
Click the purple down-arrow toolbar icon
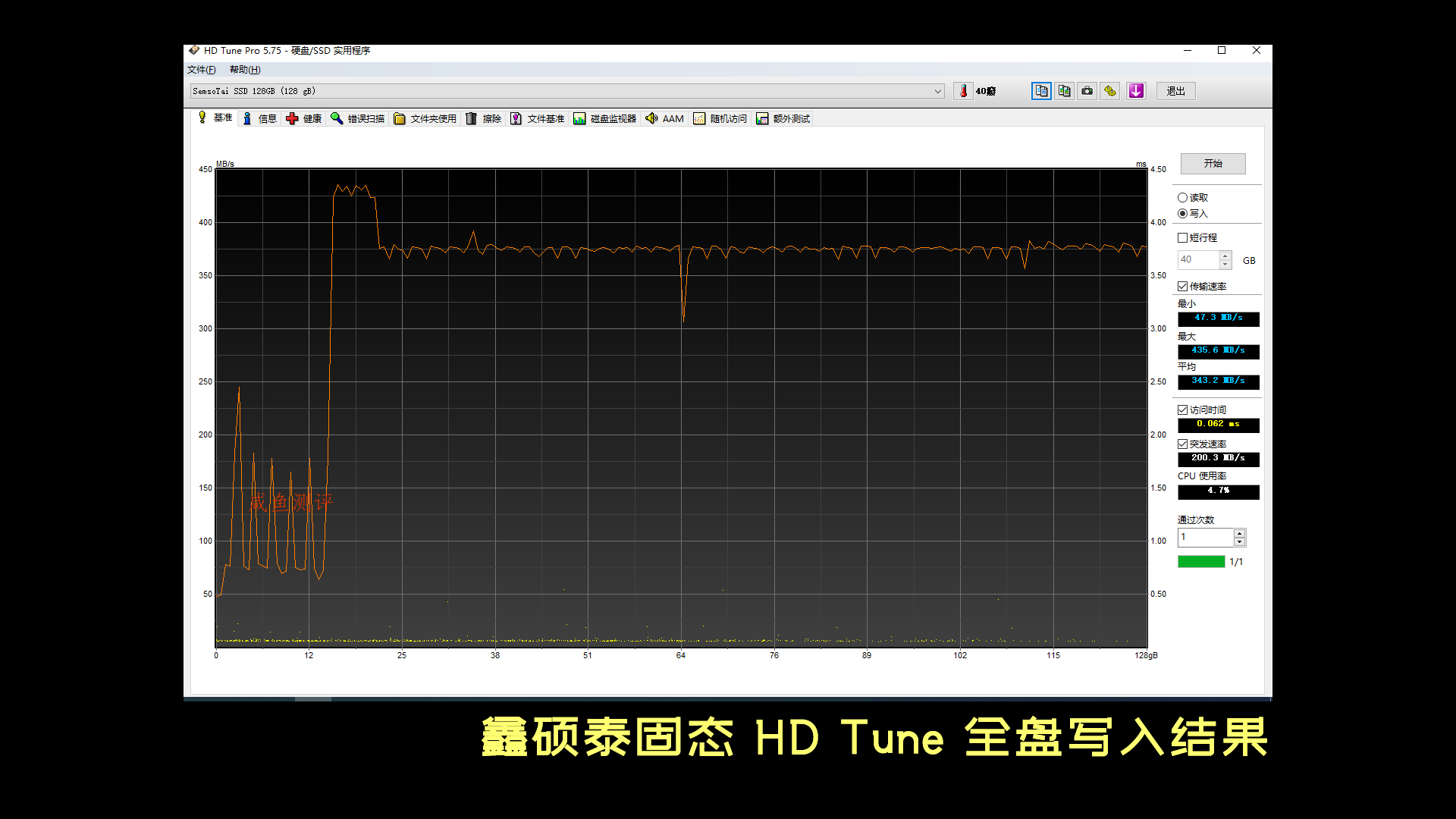click(x=1136, y=91)
